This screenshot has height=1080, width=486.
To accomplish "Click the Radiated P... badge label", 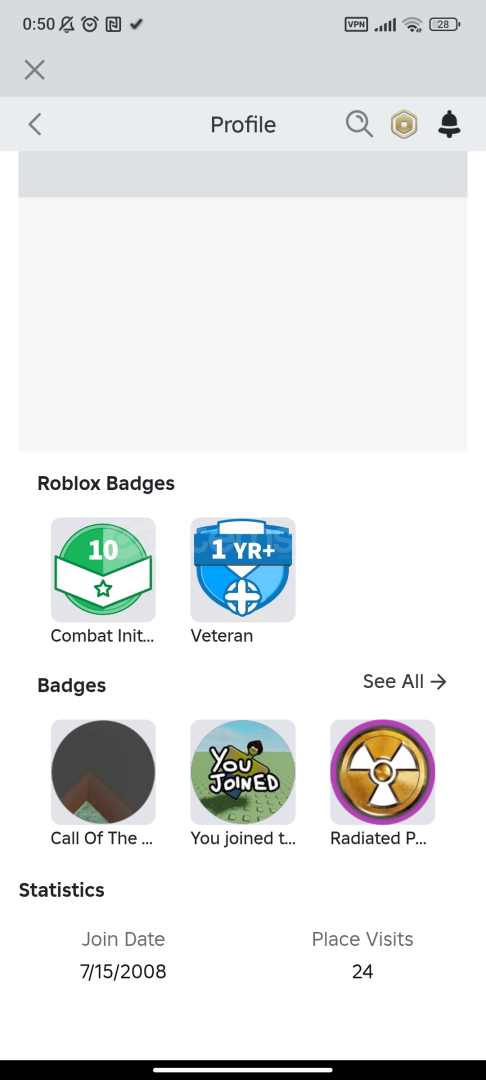I will tap(379, 838).
